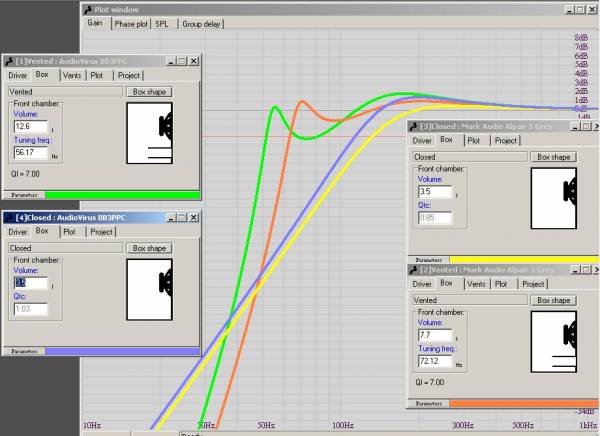Click Parameters button next to purple color bar
Viewport: 600px width, 436px height.
(x=24, y=351)
